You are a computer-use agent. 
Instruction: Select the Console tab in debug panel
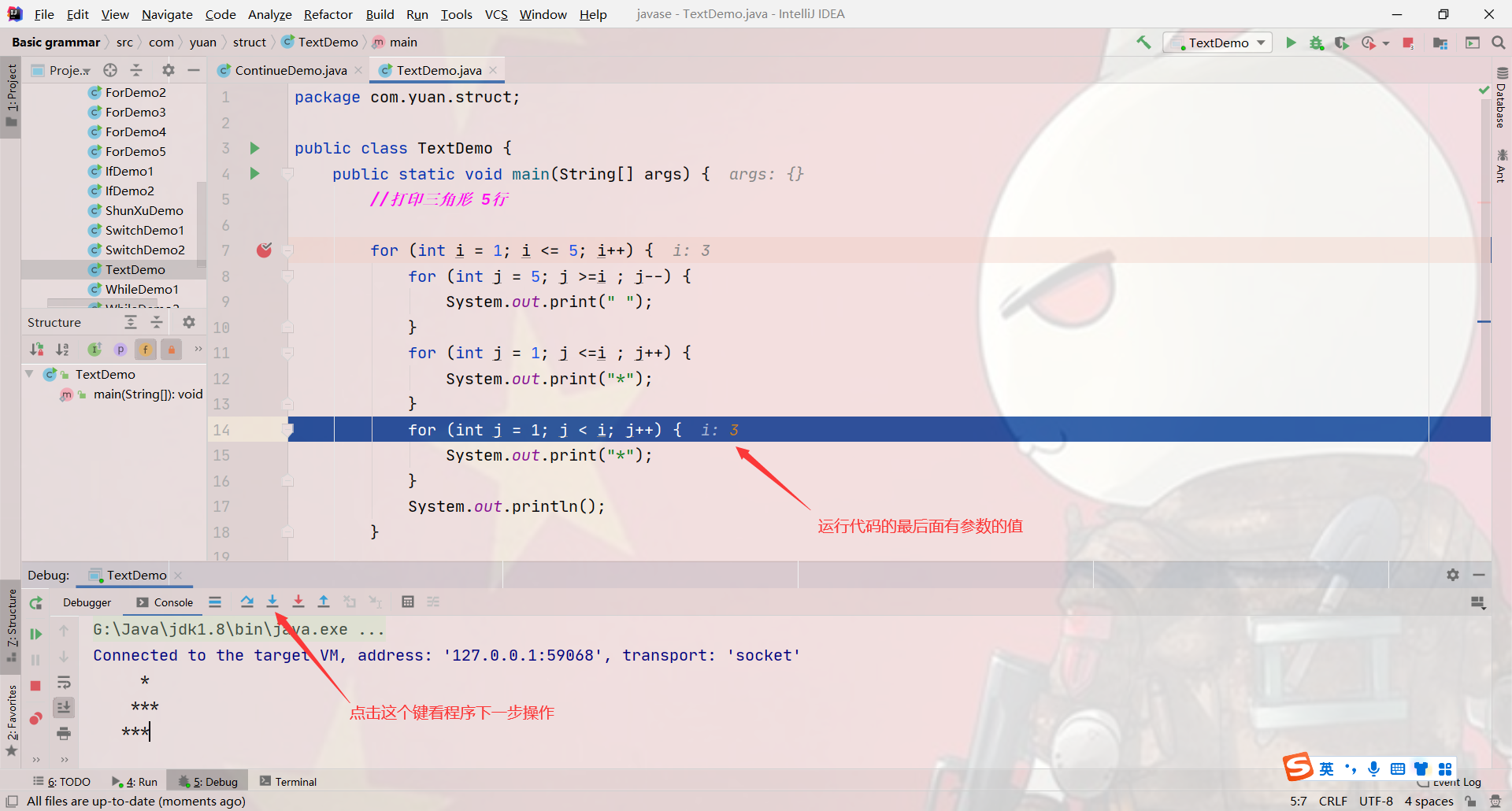tap(165, 602)
